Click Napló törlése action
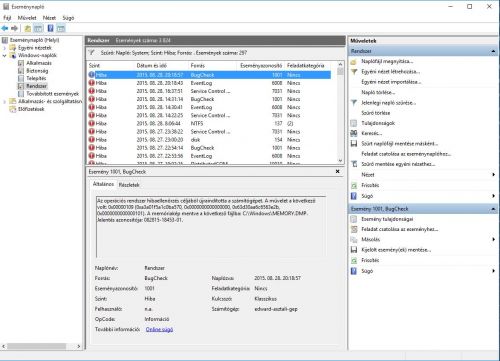This screenshot has height=361, width=500. tap(378, 92)
